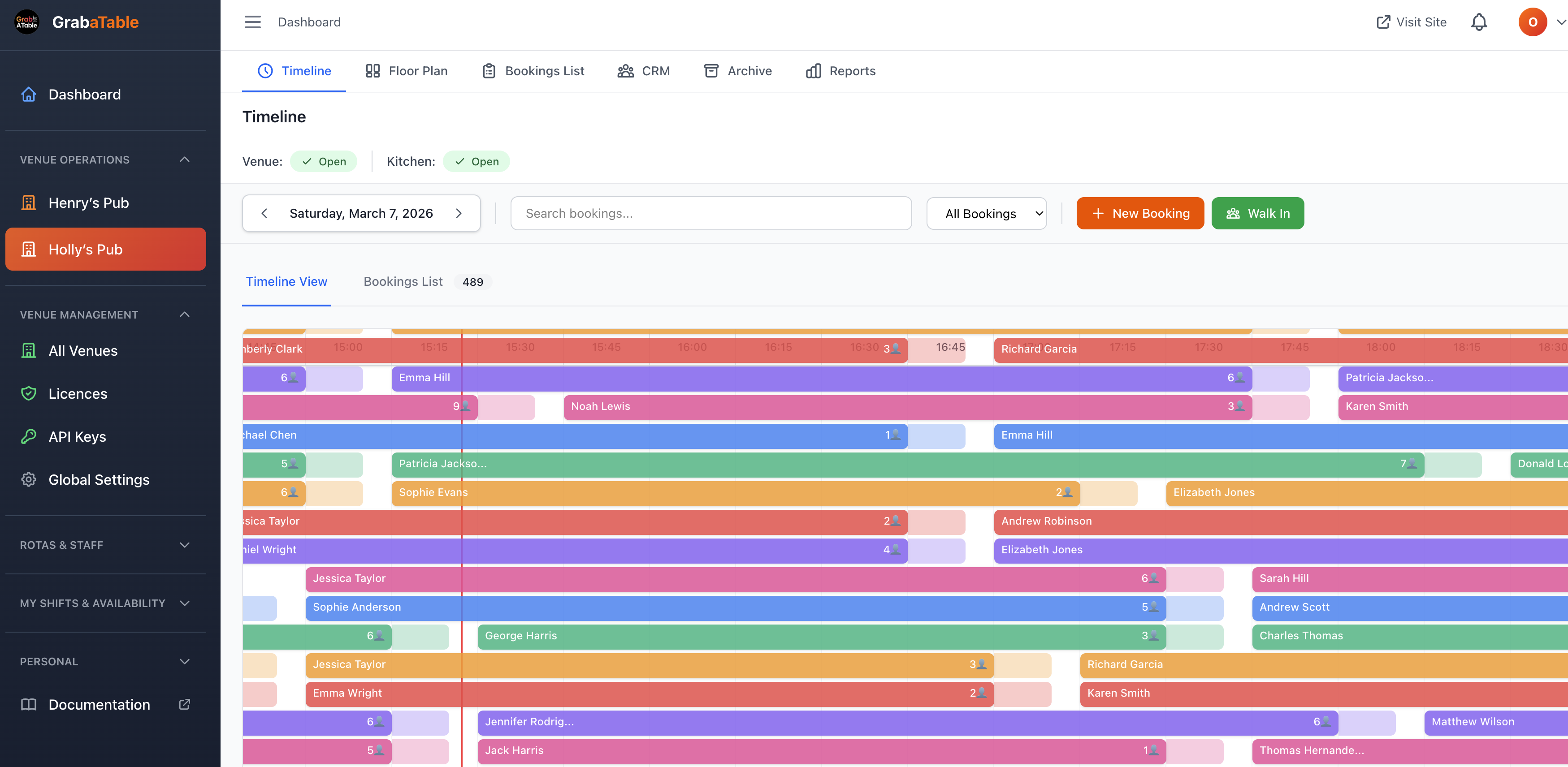Image resolution: width=1568 pixels, height=767 pixels.
Task: Click the notifications bell
Action: pos(1479,22)
